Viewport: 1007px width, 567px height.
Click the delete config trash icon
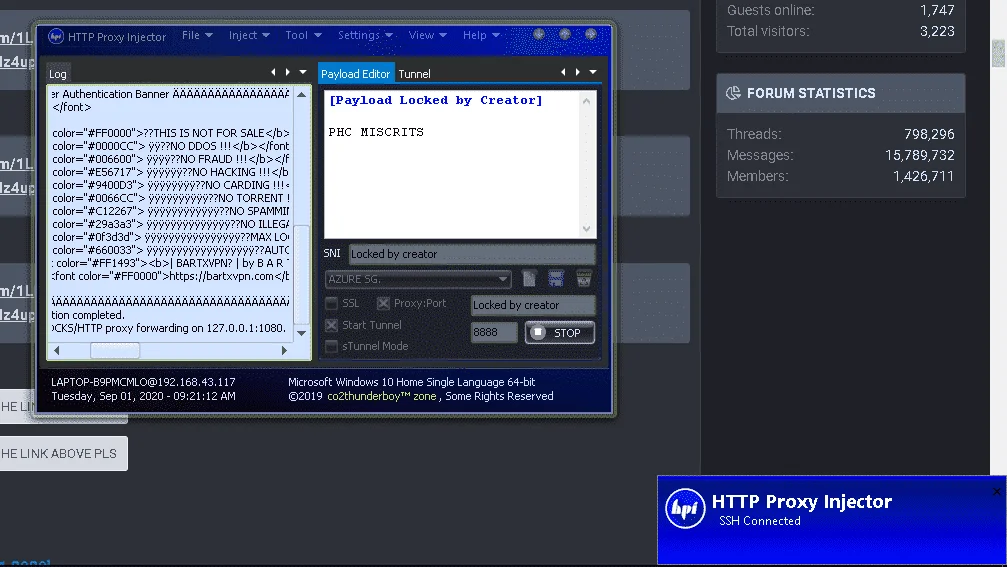point(584,279)
